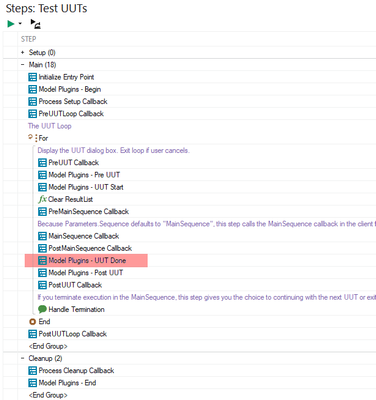Select the Model Plugins - UUT Done step
The image size is (376, 400).
pyautogui.click(x=87, y=260)
